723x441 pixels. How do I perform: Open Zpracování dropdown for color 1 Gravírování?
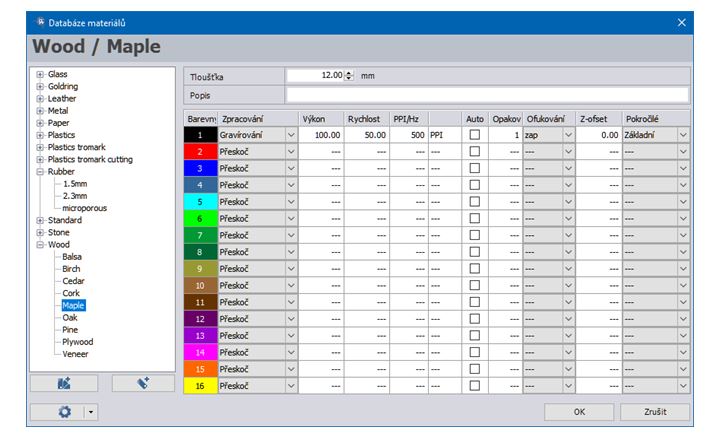point(291,134)
